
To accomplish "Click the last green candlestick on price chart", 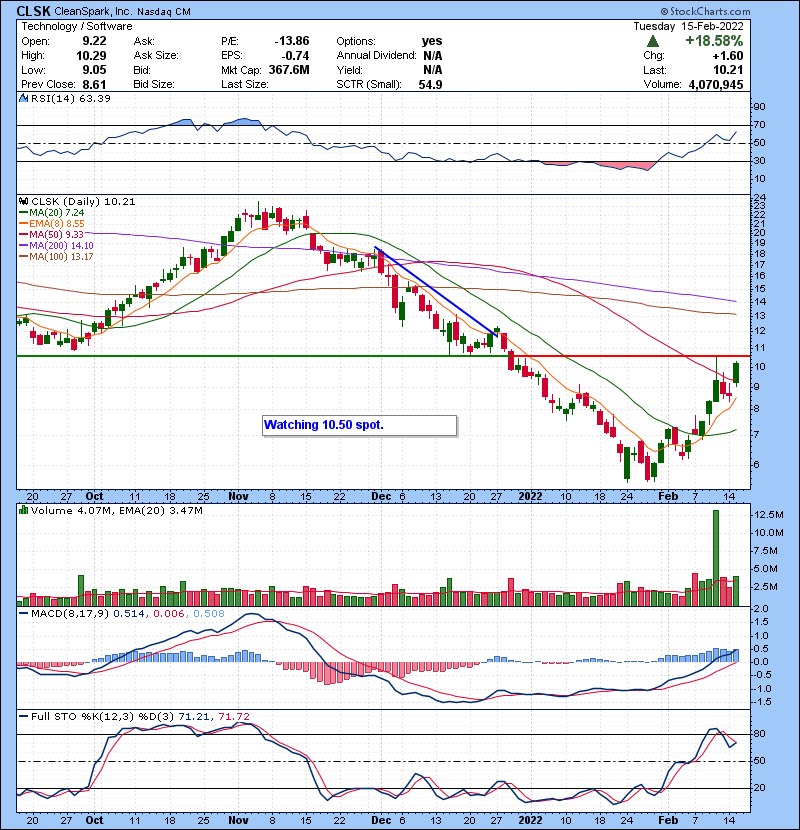I will click(x=736, y=373).
